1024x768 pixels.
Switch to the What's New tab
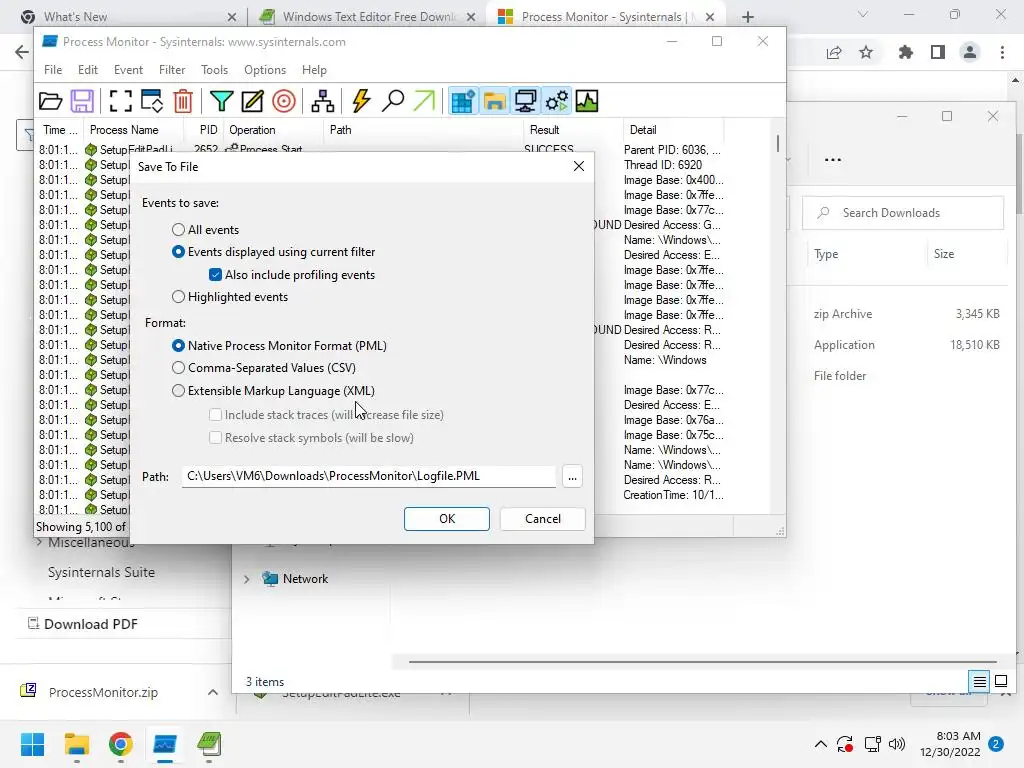pyautogui.click(x=127, y=17)
